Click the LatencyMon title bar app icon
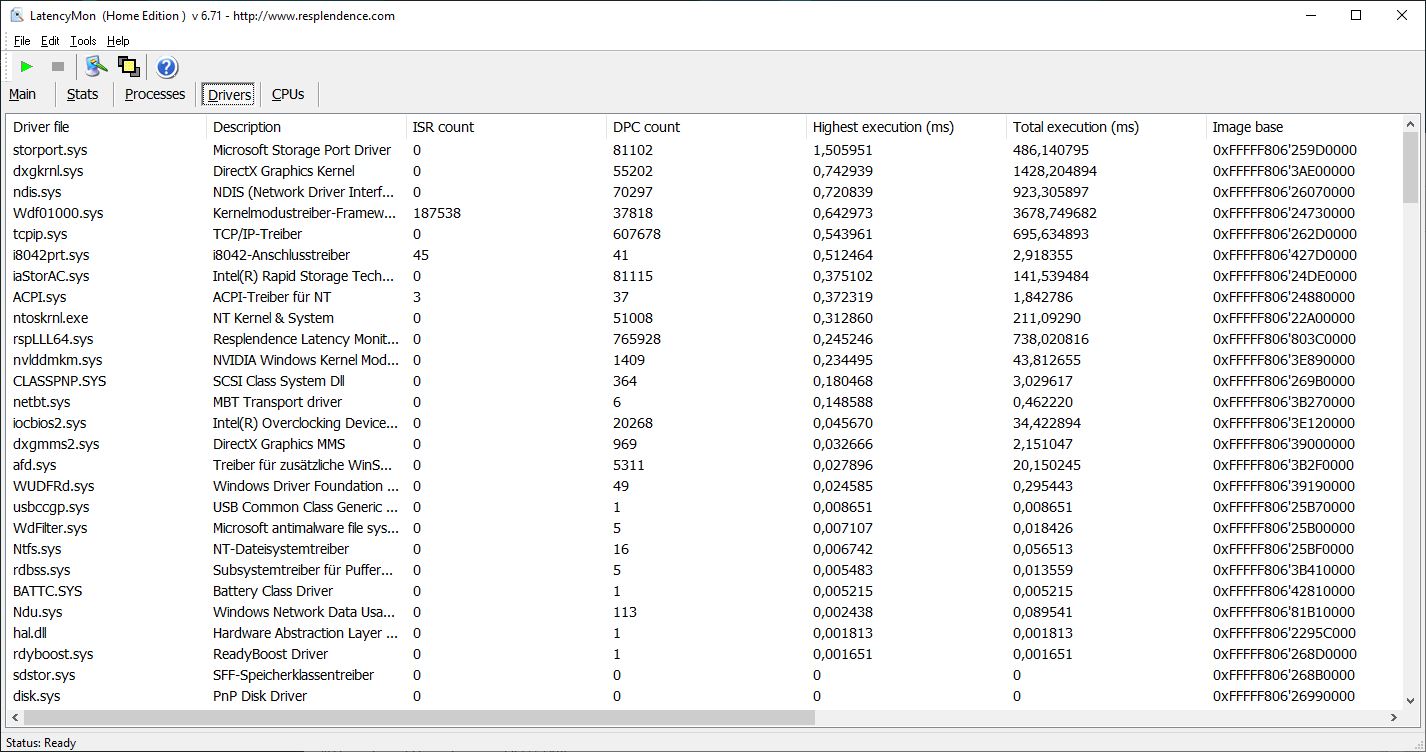The height and width of the screenshot is (752, 1426). (x=16, y=15)
